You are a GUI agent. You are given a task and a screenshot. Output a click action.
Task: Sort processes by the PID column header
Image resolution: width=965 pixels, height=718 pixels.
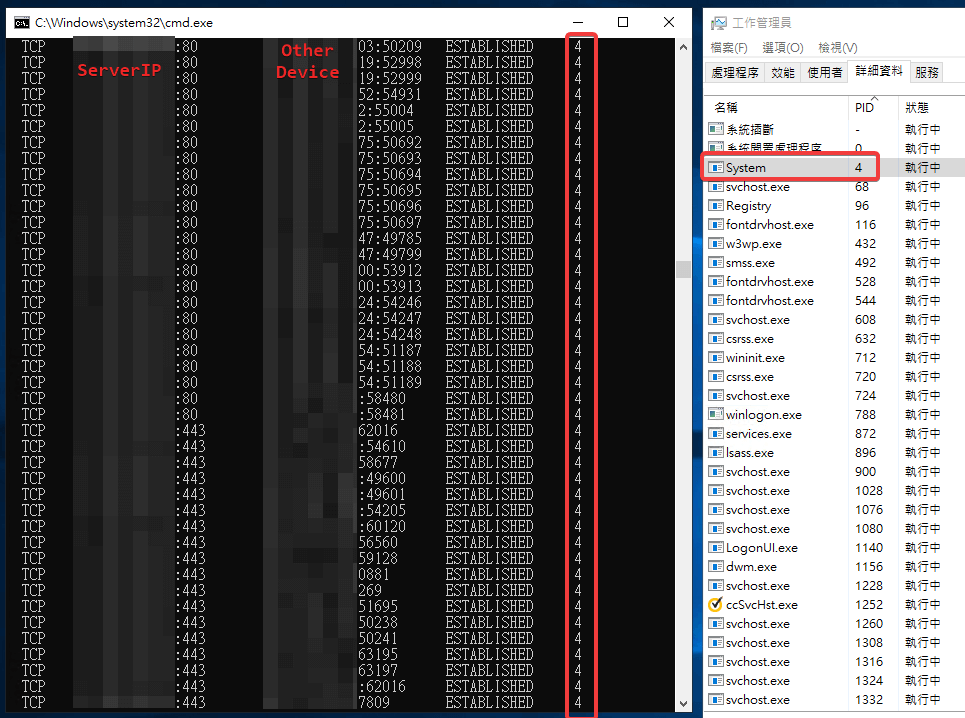click(864, 107)
